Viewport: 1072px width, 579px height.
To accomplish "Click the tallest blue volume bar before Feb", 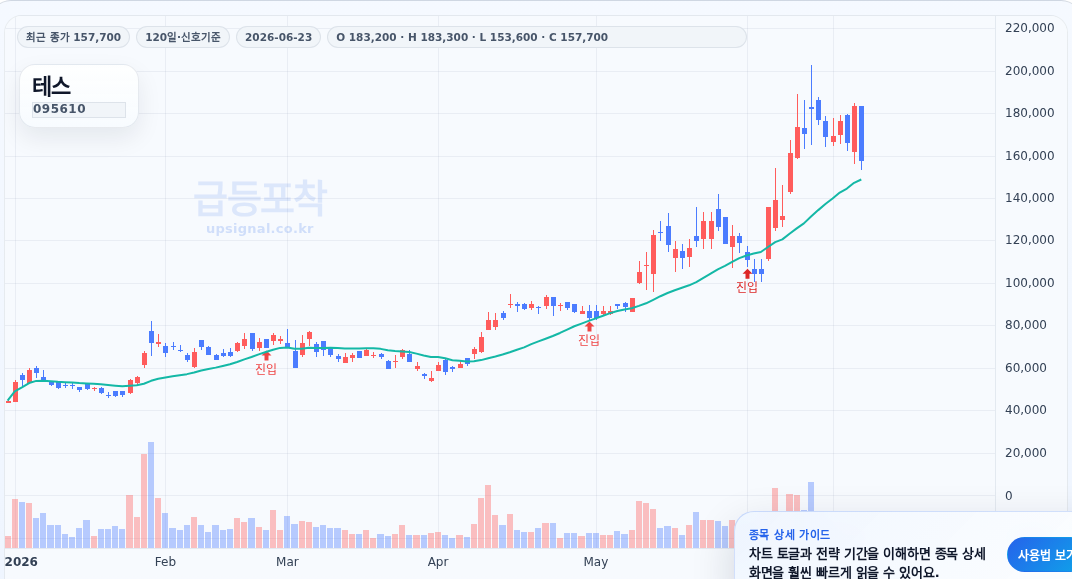I will click(x=151, y=495).
